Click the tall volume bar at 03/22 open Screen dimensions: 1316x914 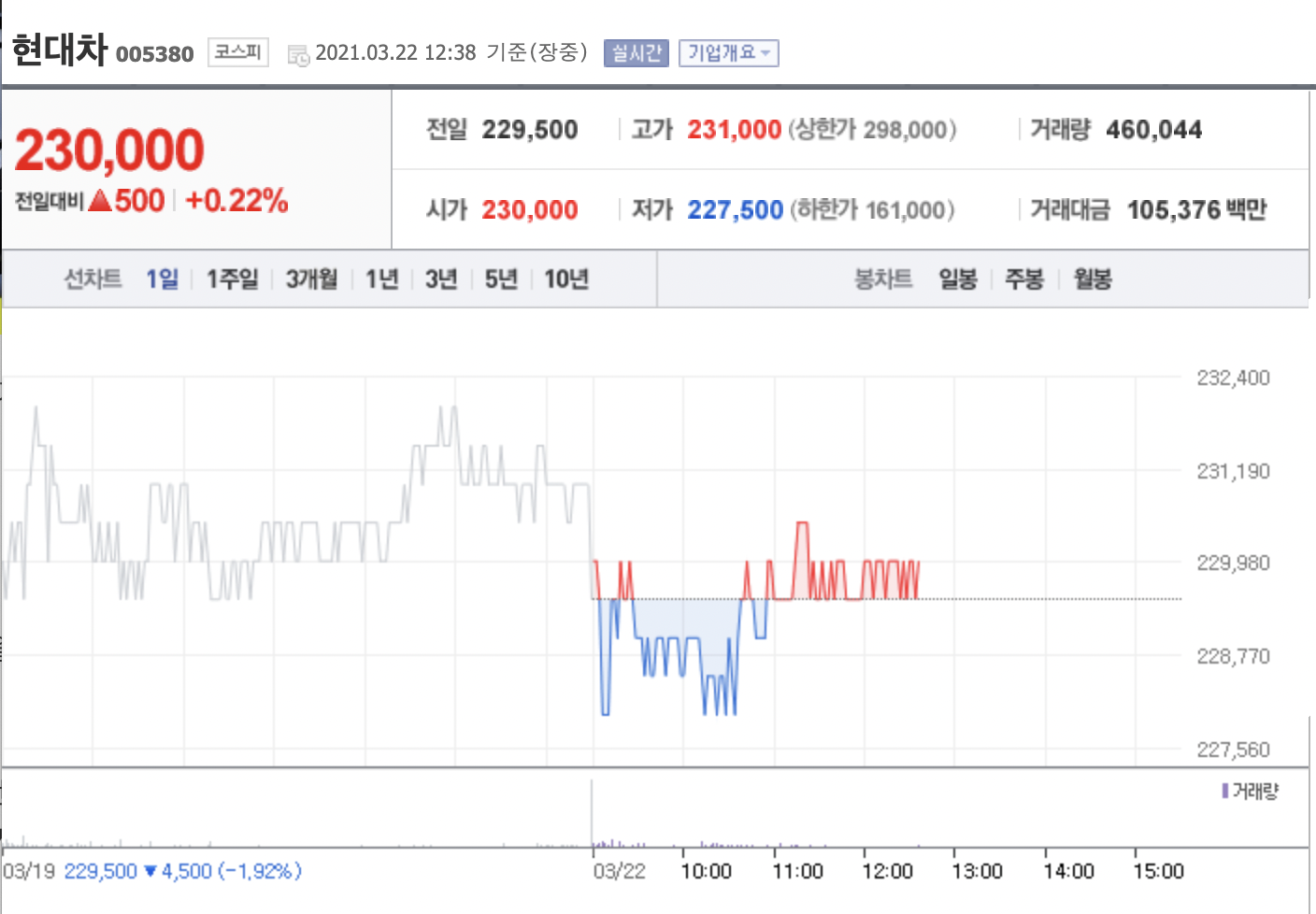(x=592, y=813)
